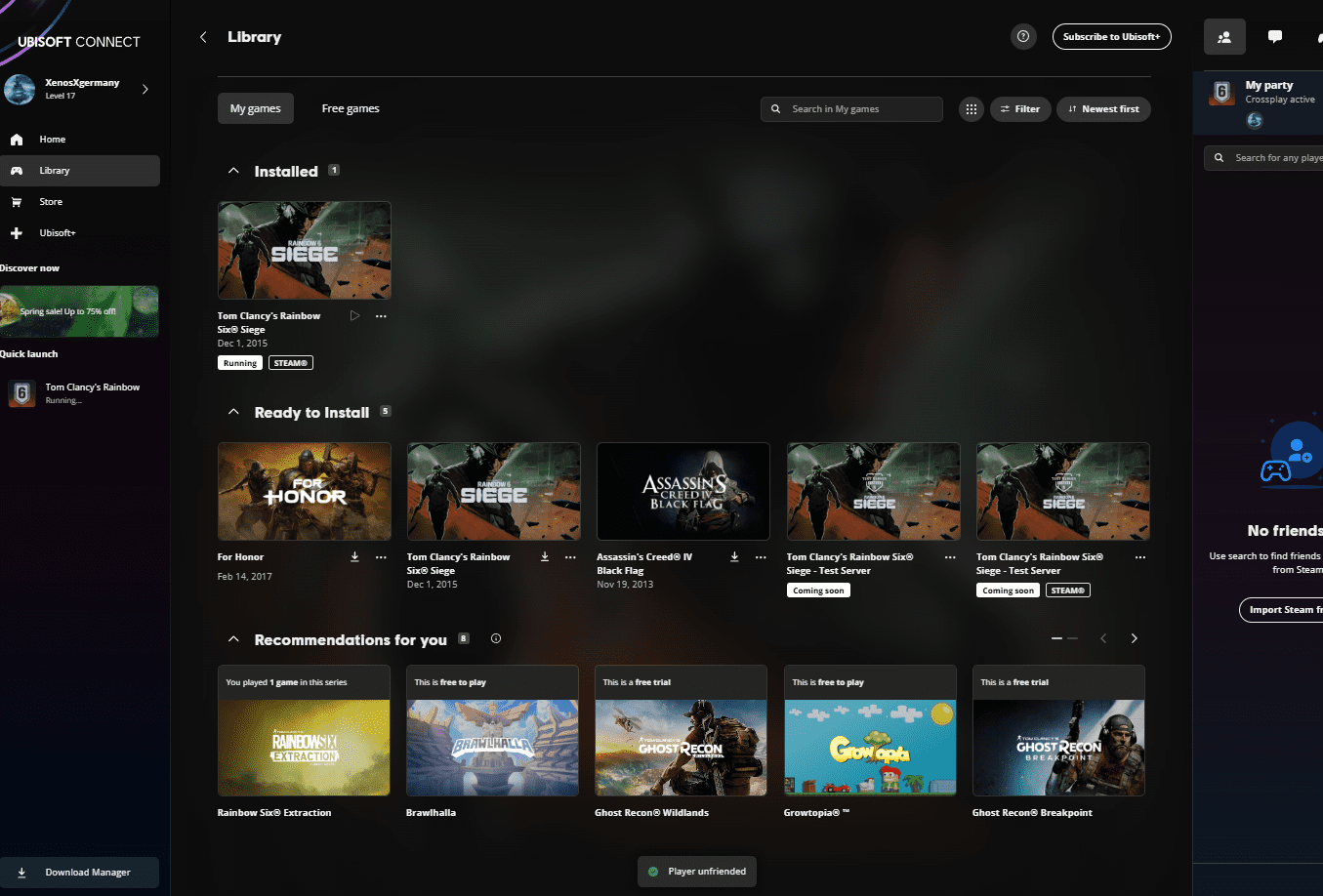The width and height of the screenshot is (1323, 896).
Task: Click the help question mark icon
Action: tap(1022, 37)
